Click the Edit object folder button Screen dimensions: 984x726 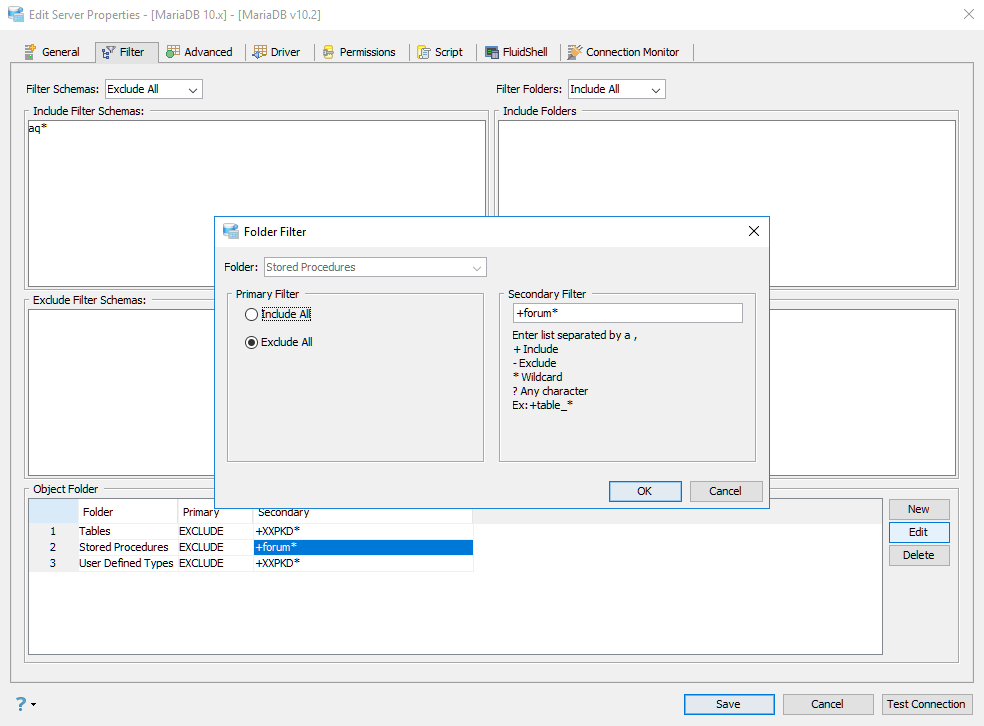coord(919,532)
